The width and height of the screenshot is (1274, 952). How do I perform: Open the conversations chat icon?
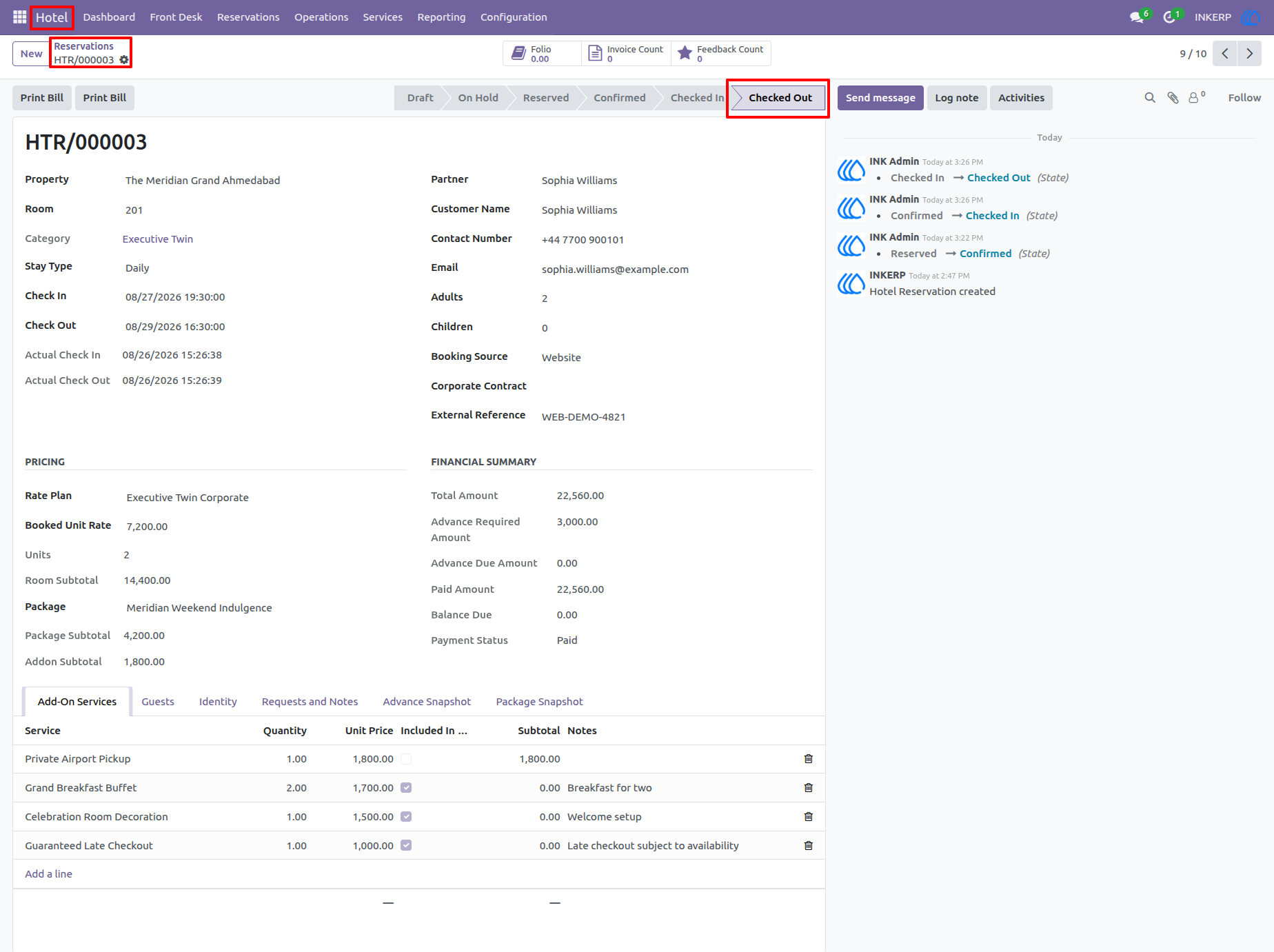point(1137,17)
